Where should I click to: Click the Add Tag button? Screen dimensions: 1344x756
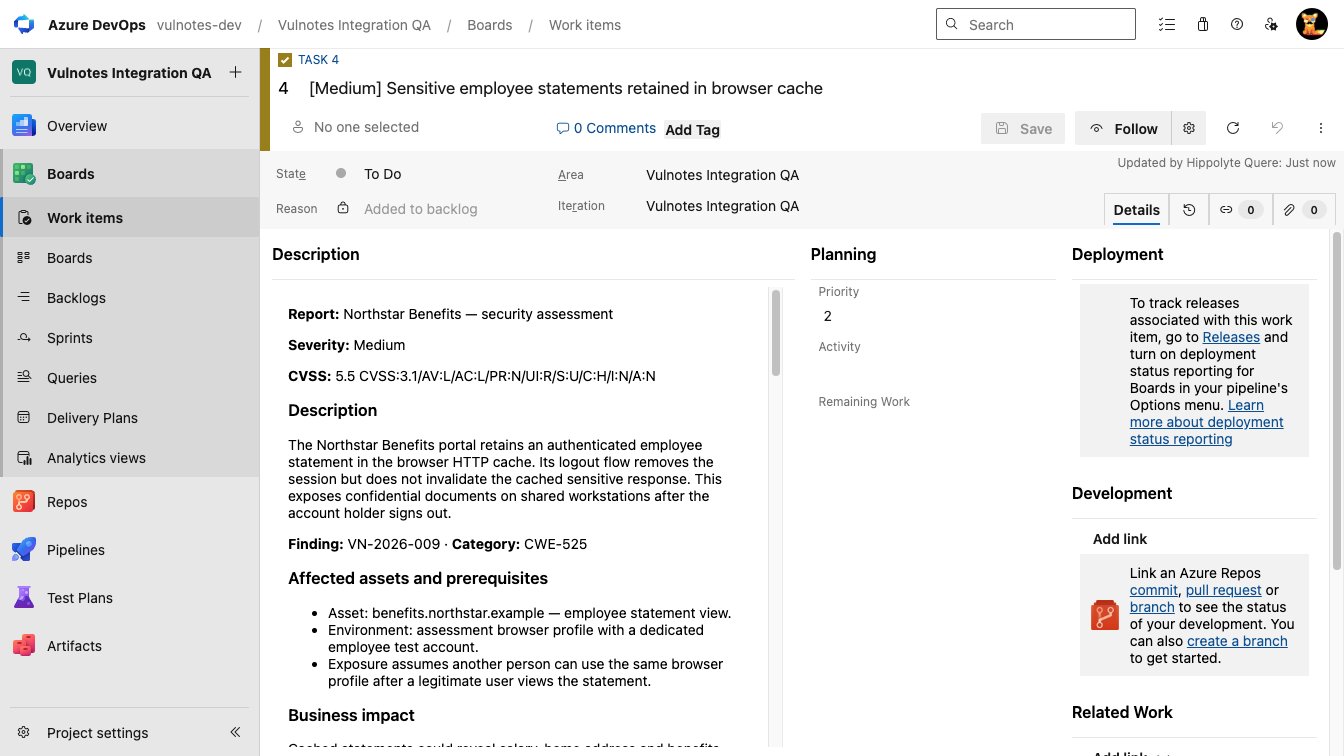point(692,129)
